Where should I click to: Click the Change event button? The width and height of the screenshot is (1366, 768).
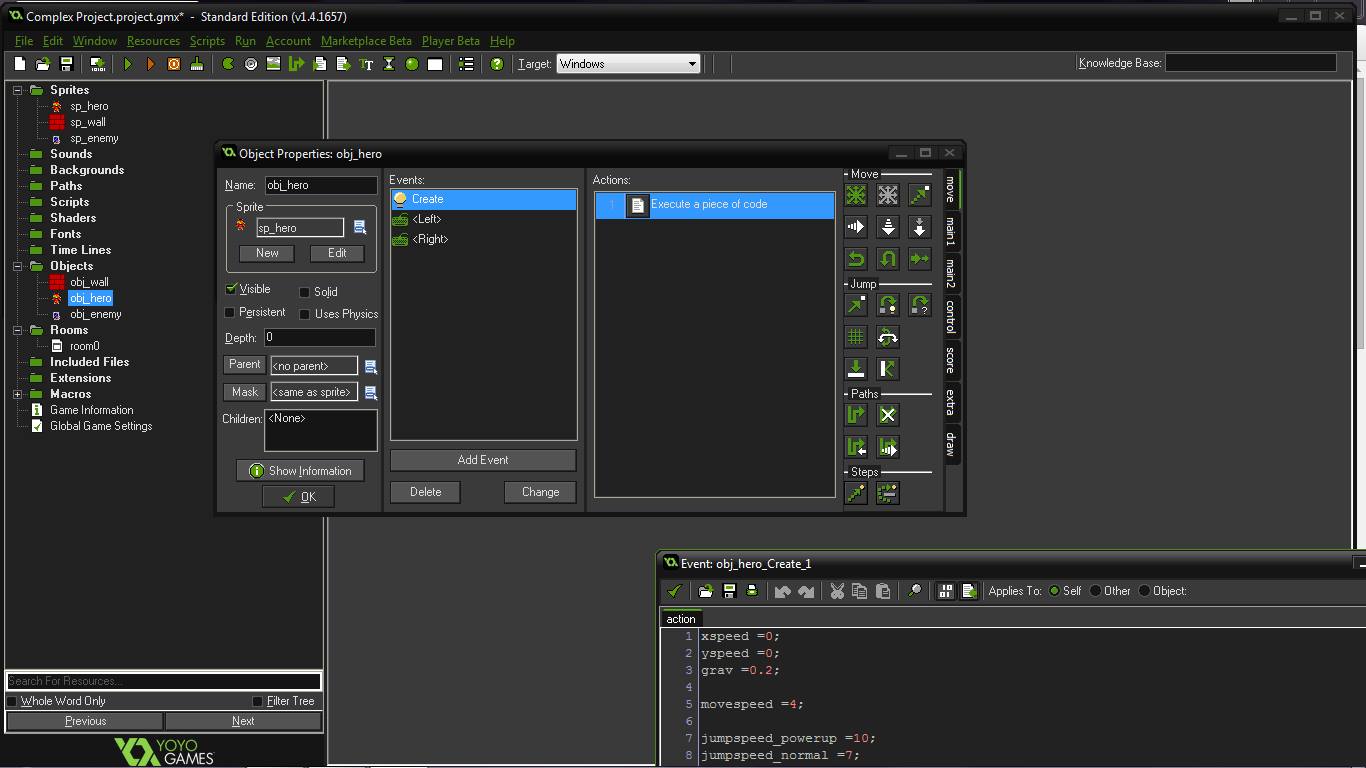540,492
